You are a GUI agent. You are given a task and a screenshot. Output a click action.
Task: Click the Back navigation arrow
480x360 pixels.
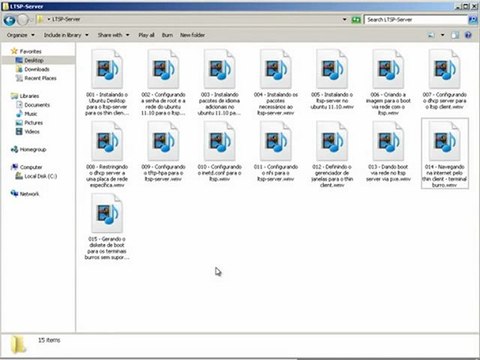(9, 20)
